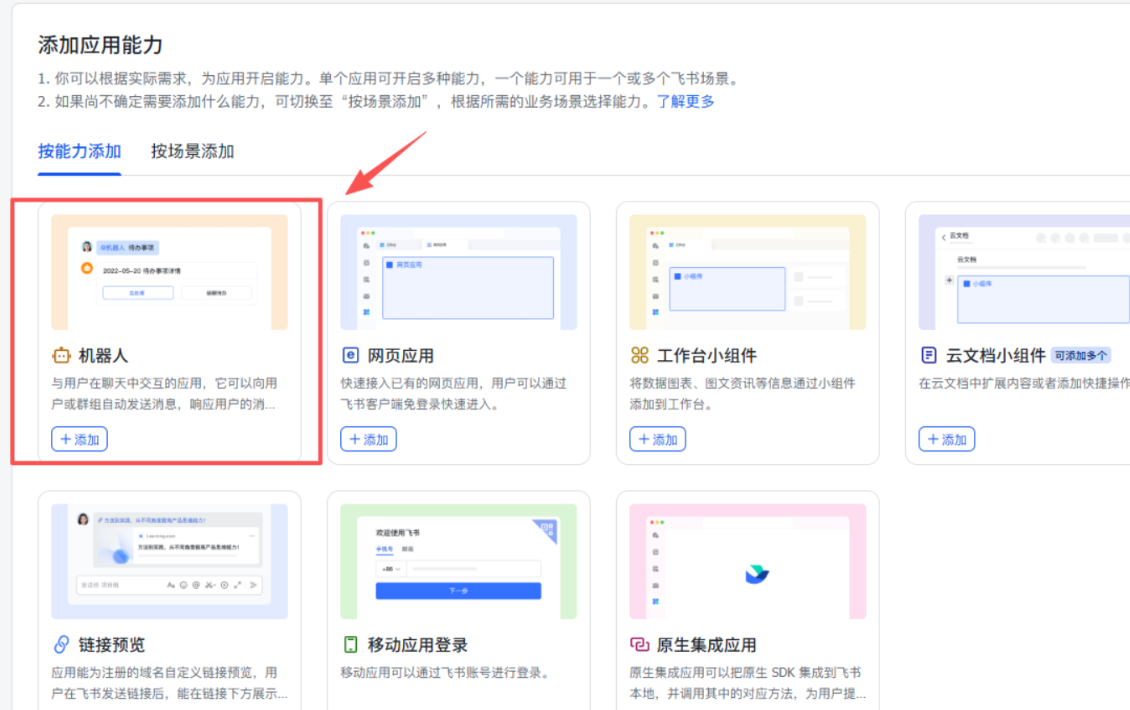The image size is (1130, 710).
Task: Add the 网页应用 capability
Action: click(x=369, y=439)
